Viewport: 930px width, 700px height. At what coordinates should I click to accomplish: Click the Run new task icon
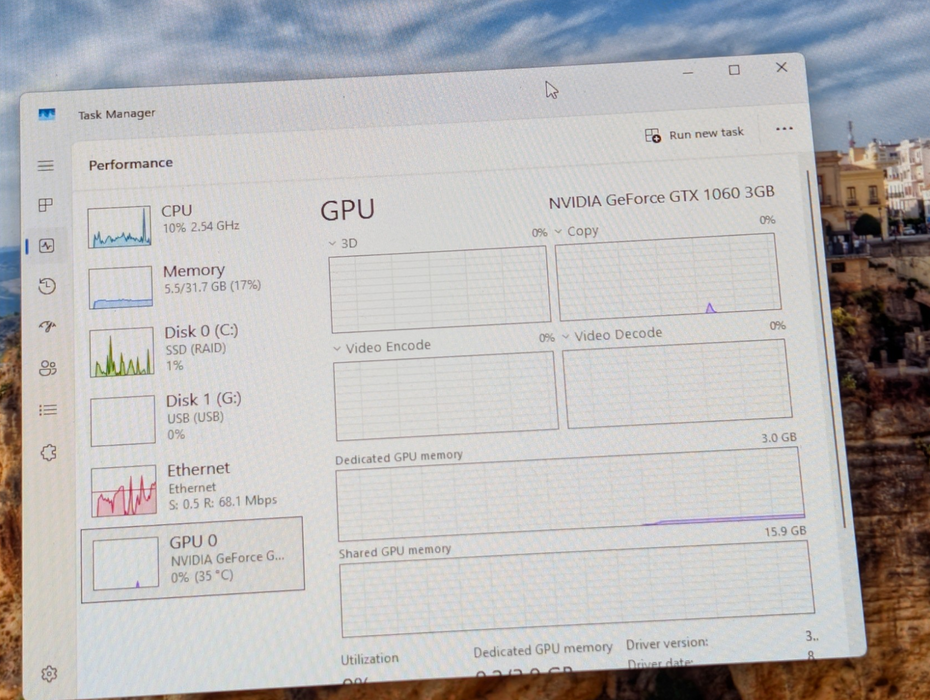pyautogui.click(x=652, y=136)
